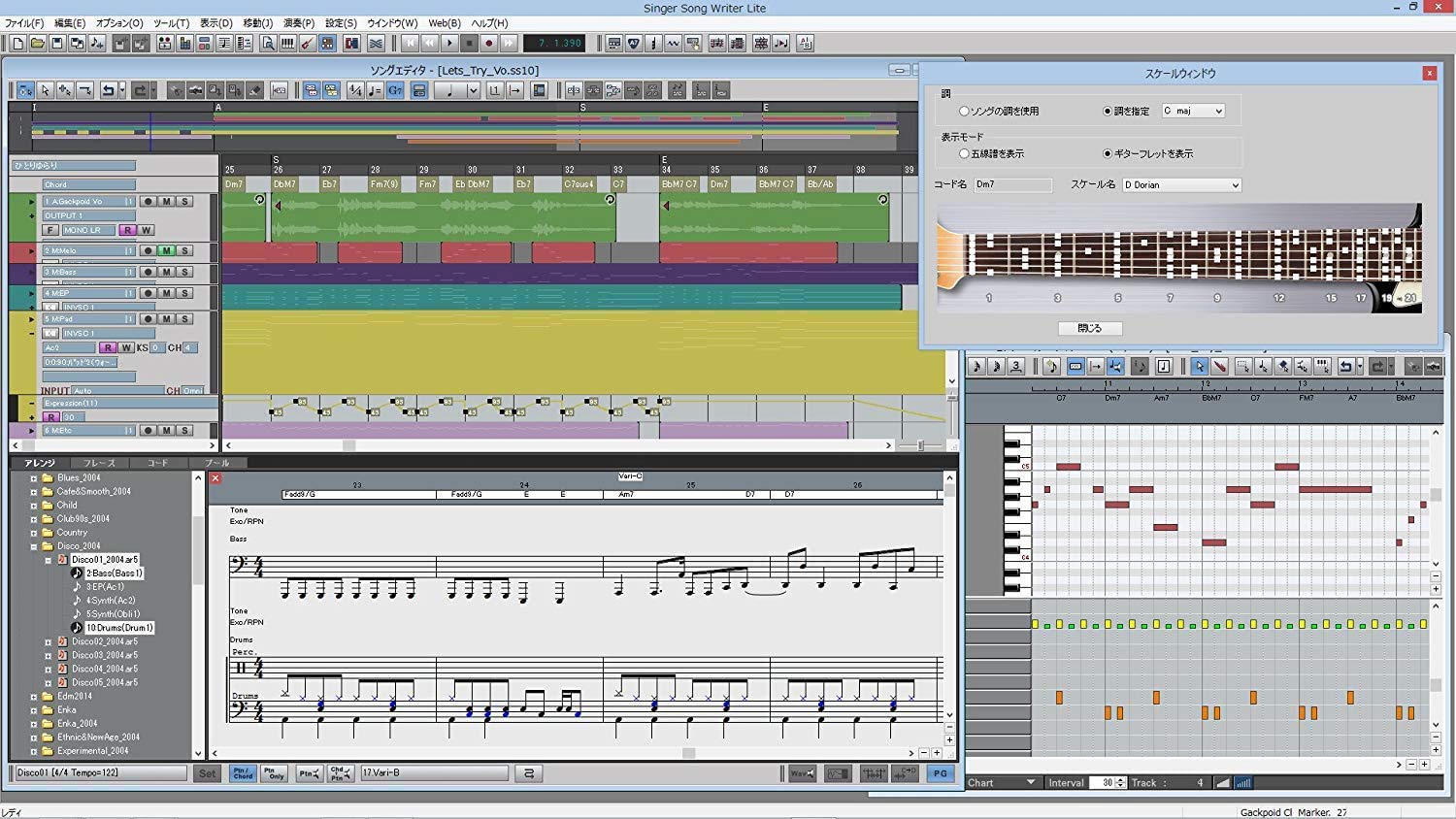This screenshot has width=1456, height=819.
Task: Click the 4/4 time signature icon
Action: click(x=355, y=90)
